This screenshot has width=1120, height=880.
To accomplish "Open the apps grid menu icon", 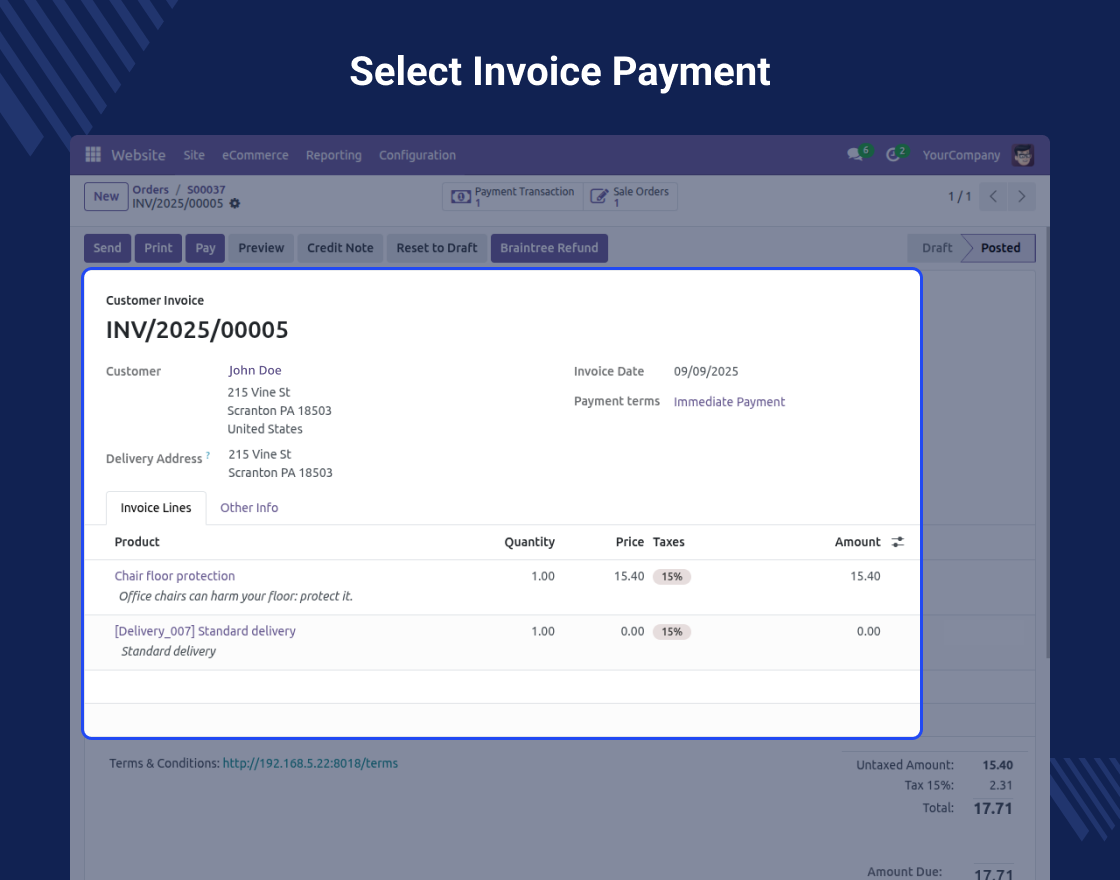I will point(93,155).
